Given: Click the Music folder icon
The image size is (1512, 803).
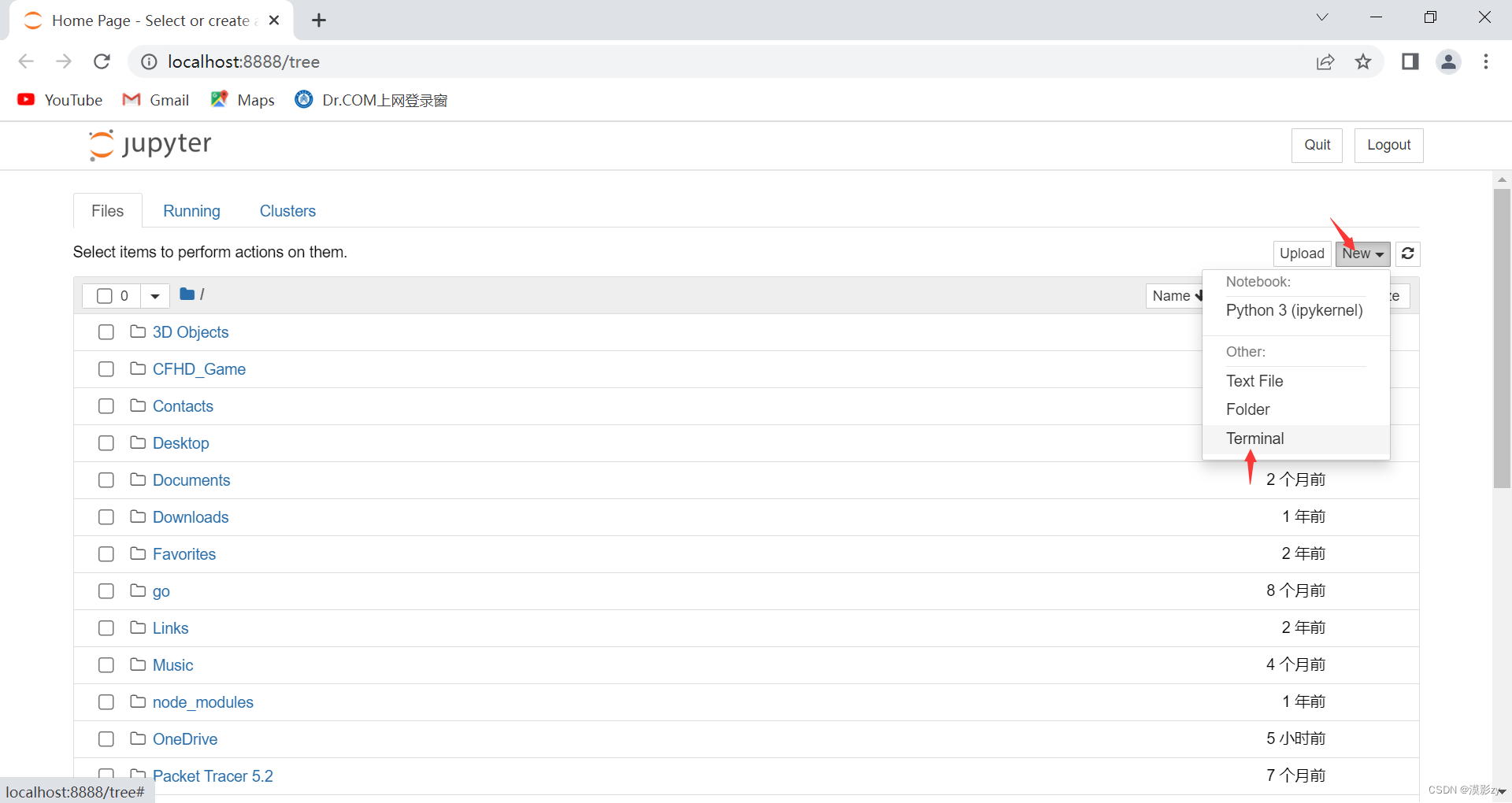Looking at the screenshot, I should (138, 664).
